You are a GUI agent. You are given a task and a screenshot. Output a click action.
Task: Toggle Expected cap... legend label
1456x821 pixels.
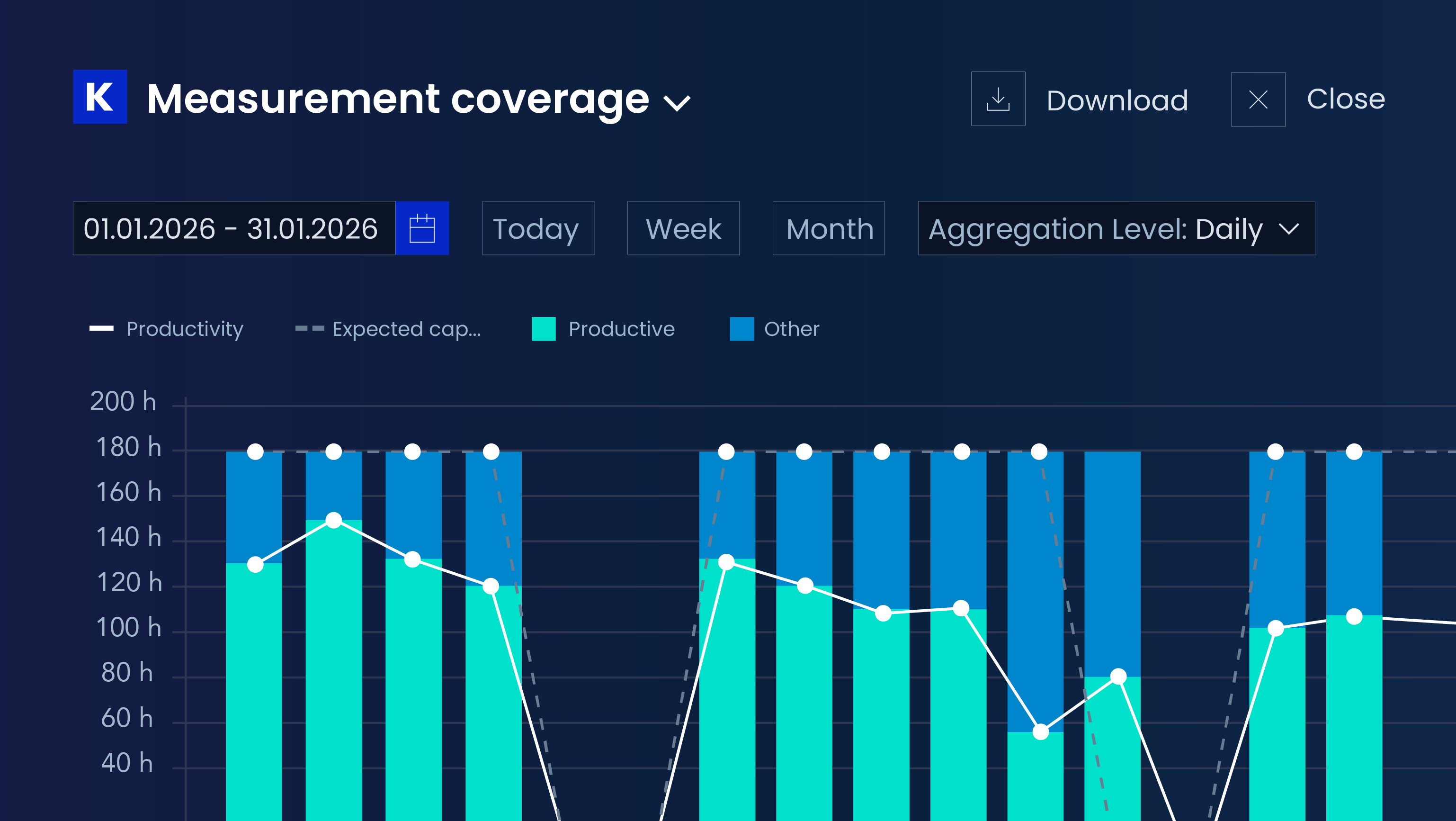(x=406, y=329)
